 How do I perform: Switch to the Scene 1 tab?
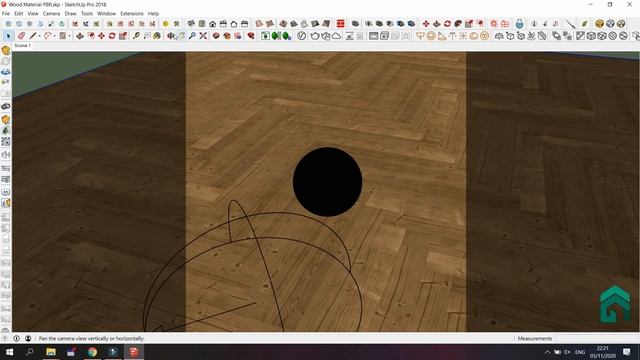point(22,46)
